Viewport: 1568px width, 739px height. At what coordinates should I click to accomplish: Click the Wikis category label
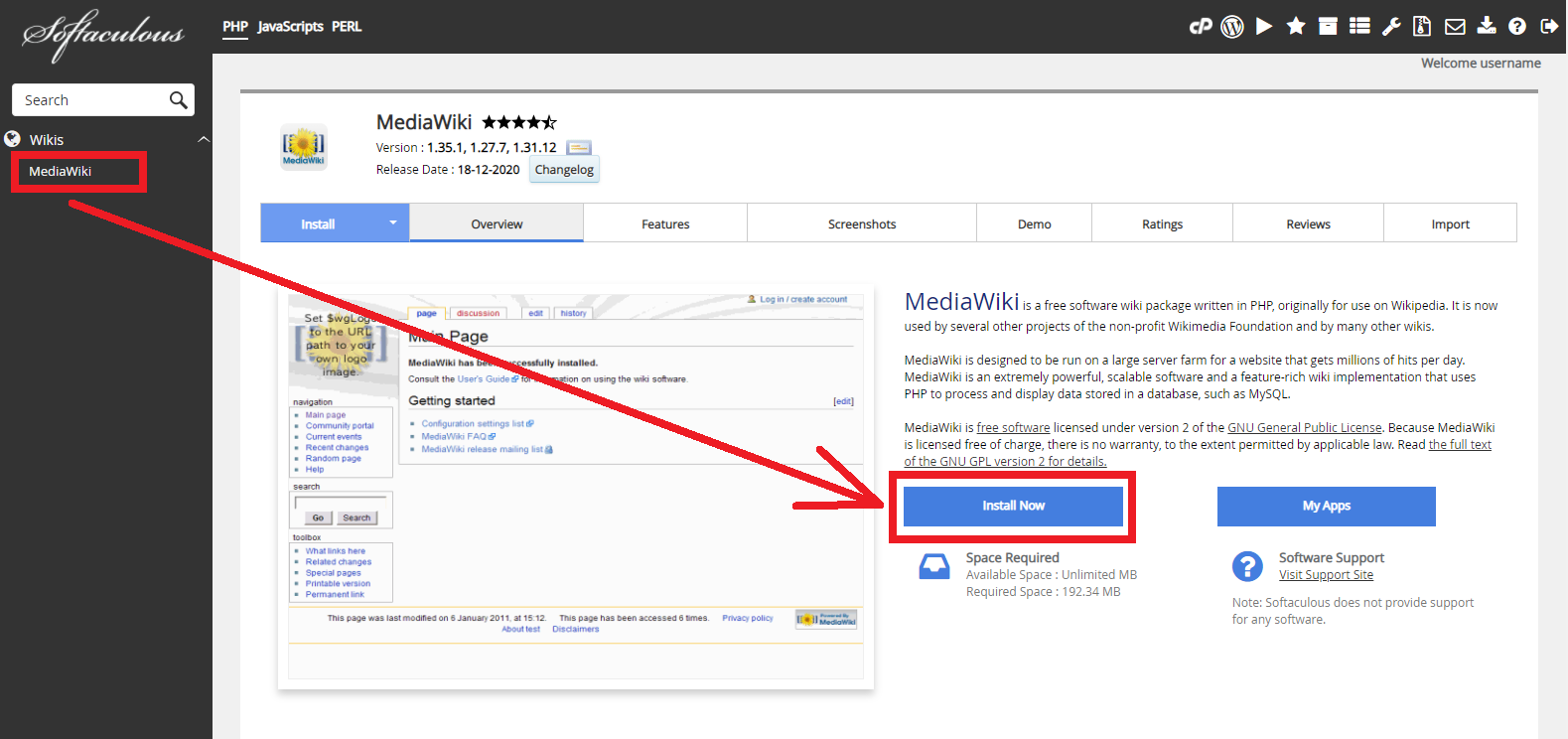[x=47, y=140]
